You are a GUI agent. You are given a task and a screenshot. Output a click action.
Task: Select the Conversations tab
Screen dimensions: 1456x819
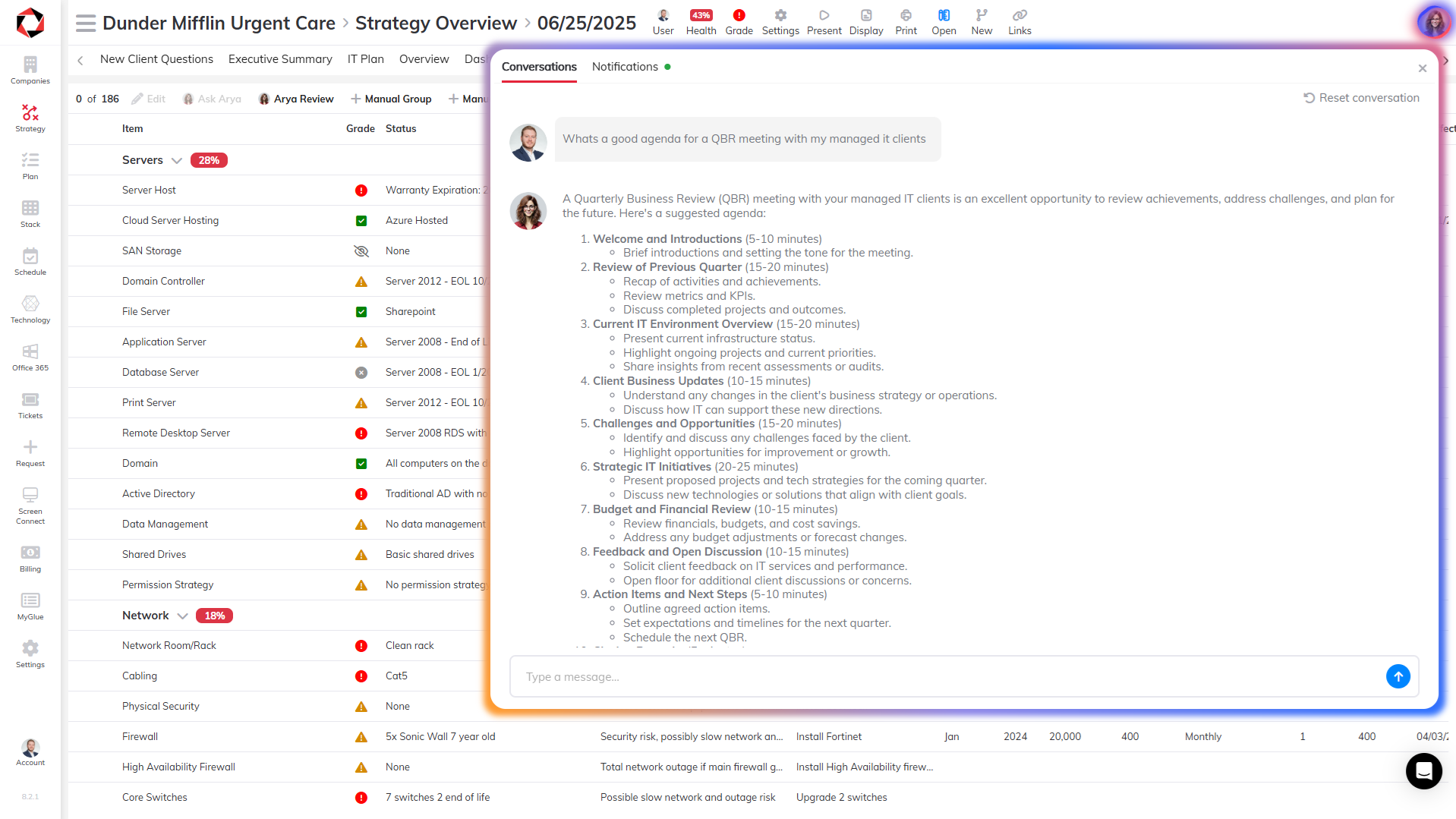(x=539, y=67)
